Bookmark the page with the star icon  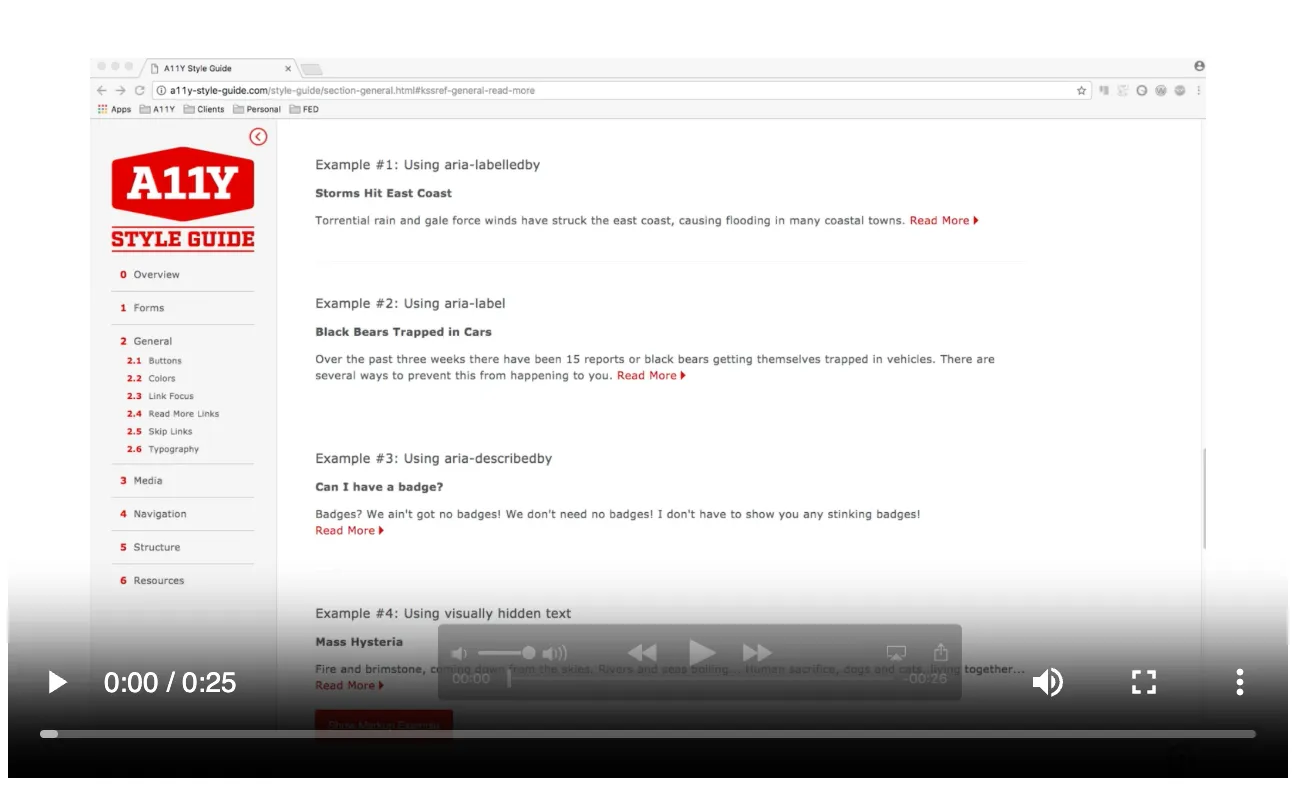(1081, 90)
